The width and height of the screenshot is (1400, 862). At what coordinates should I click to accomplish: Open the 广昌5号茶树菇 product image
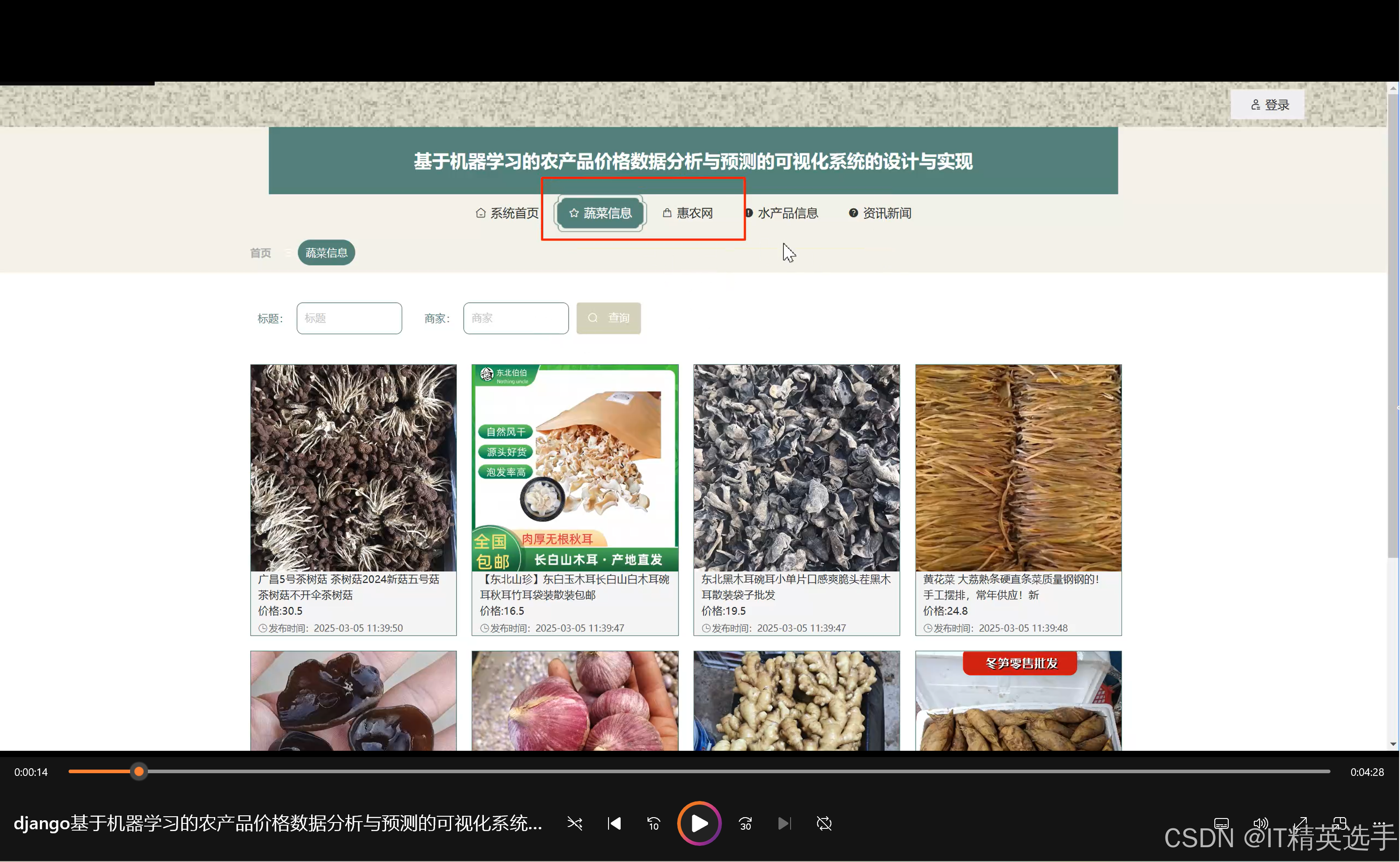pyautogui.click(x=353, y=467)
